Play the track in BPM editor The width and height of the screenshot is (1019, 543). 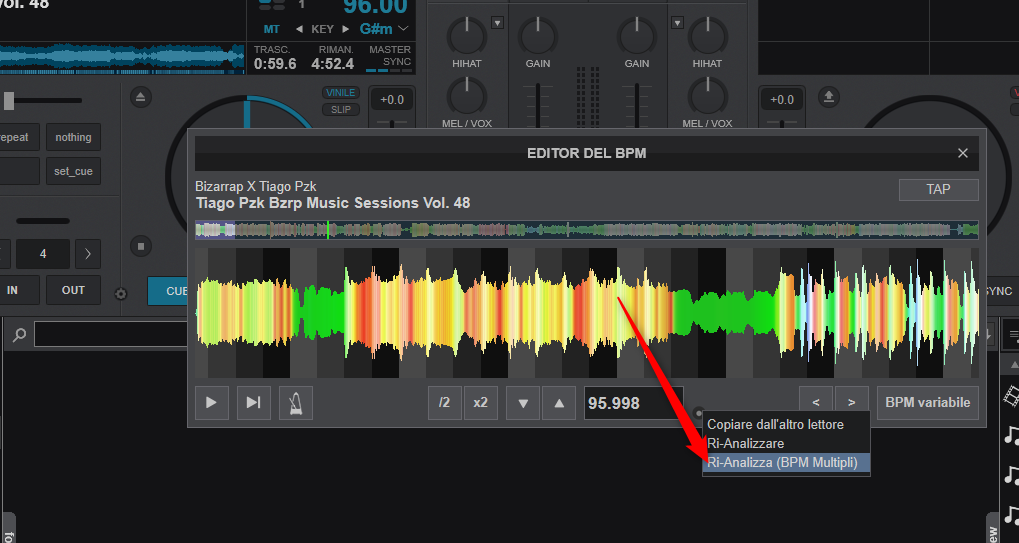pyautogui.click(x=212, y=403)
